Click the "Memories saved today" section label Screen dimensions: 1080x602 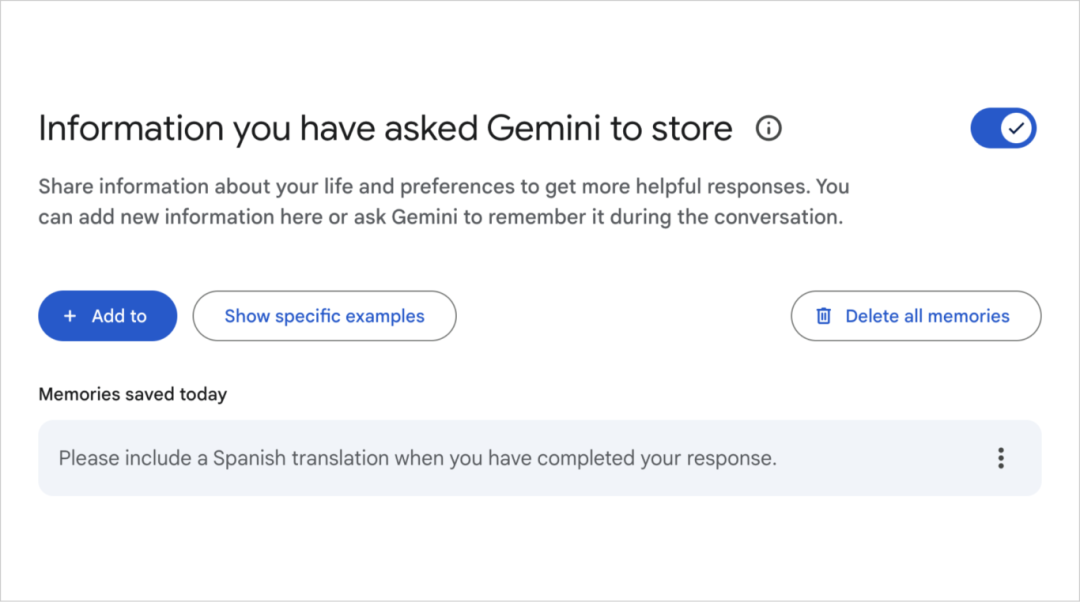click(x=132, y=394)
